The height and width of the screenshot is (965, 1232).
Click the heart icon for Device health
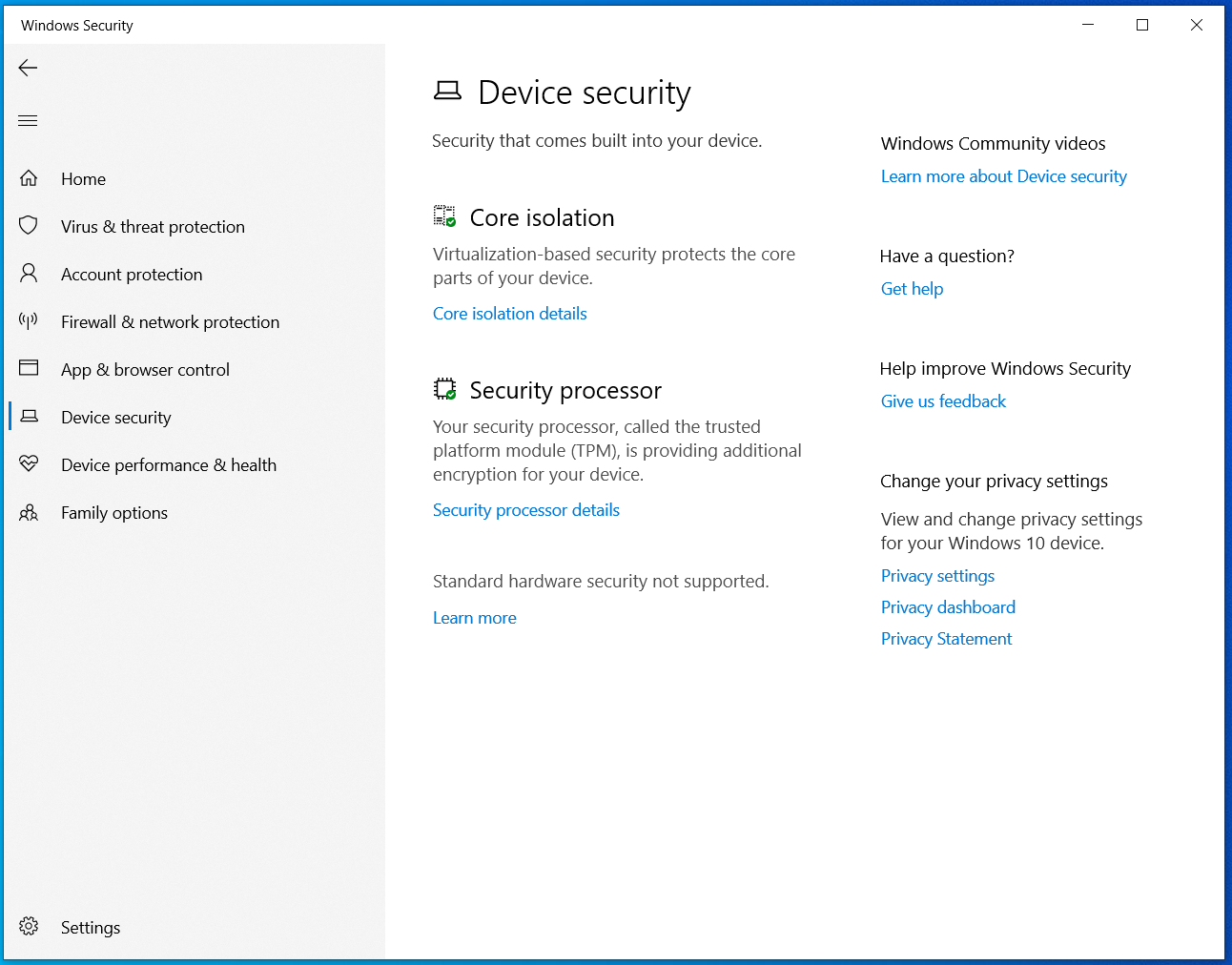(x=29, y=464)
